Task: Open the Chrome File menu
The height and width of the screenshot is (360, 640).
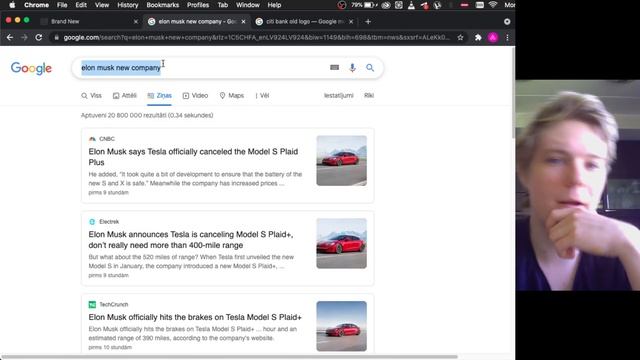Action: (62, 5)
